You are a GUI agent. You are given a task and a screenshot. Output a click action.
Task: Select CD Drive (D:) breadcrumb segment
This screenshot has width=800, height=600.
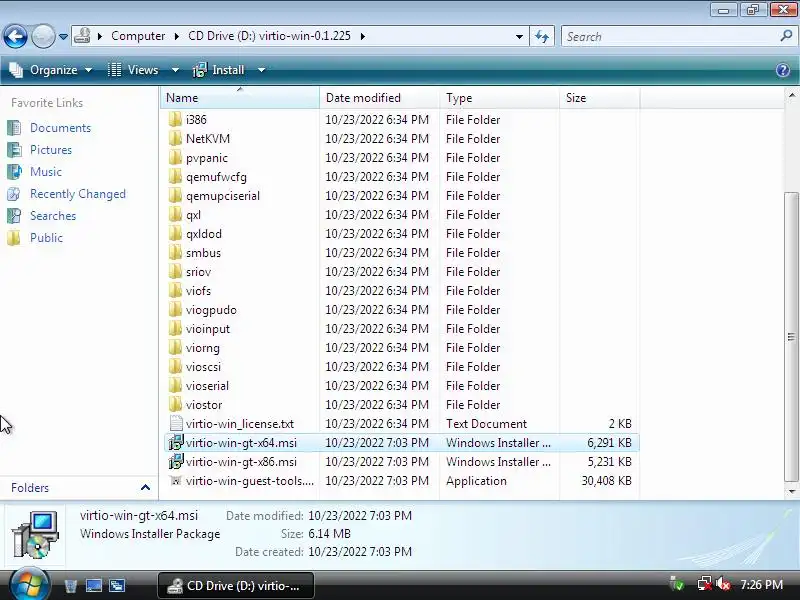pos(269,36)
